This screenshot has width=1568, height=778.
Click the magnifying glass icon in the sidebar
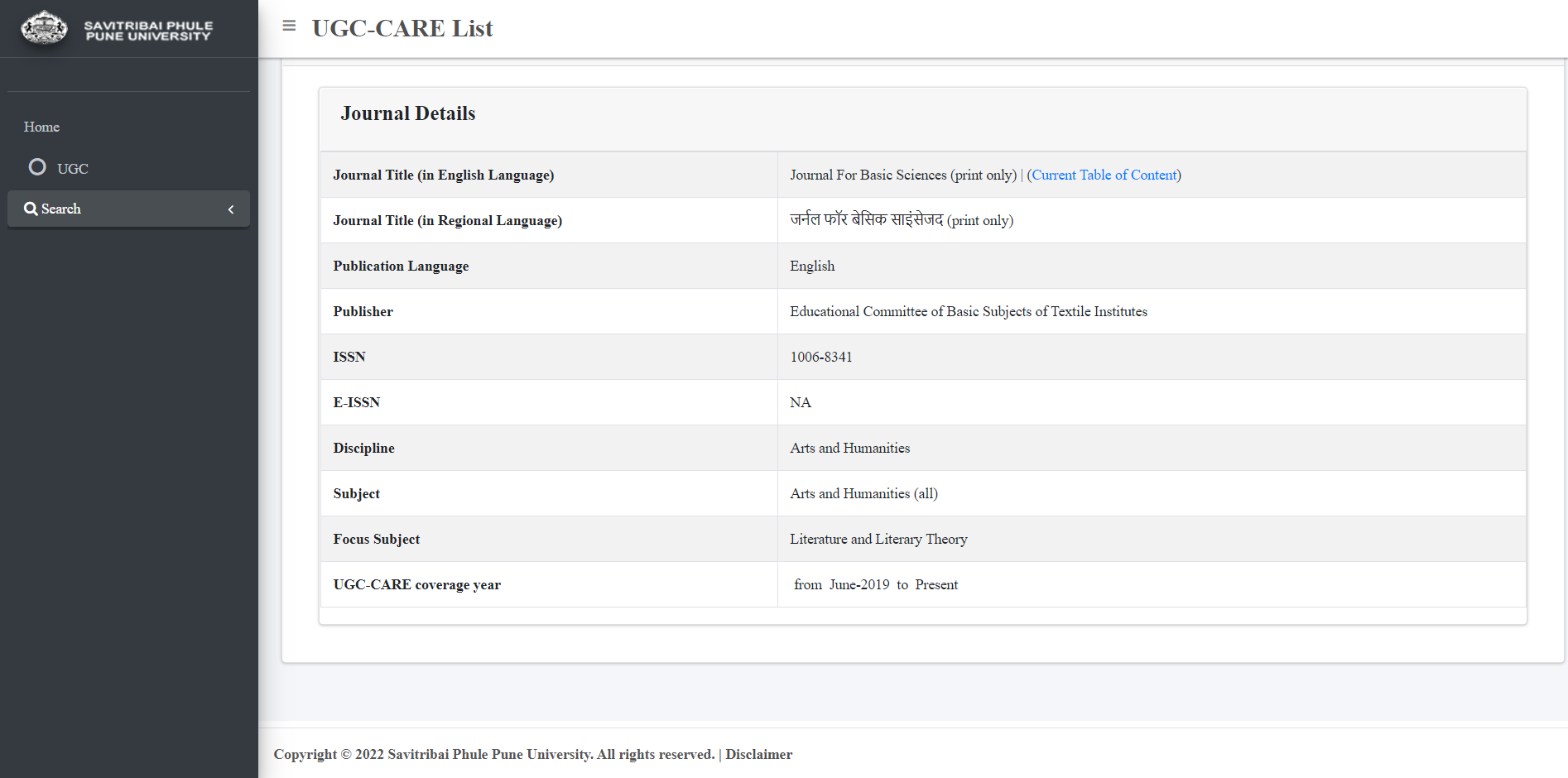[31, 209]
